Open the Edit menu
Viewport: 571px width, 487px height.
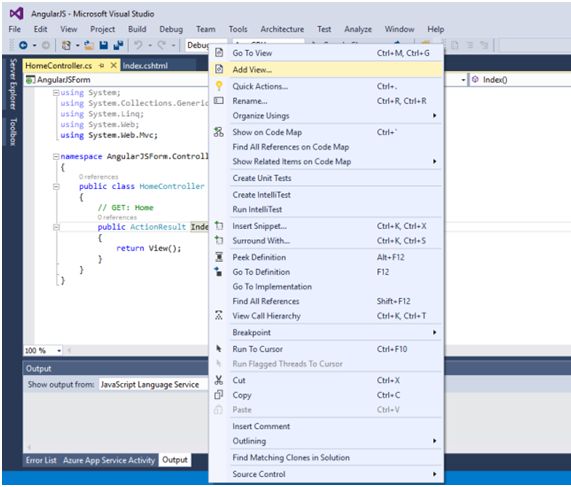pyautogui.click(x=40, y=29)
